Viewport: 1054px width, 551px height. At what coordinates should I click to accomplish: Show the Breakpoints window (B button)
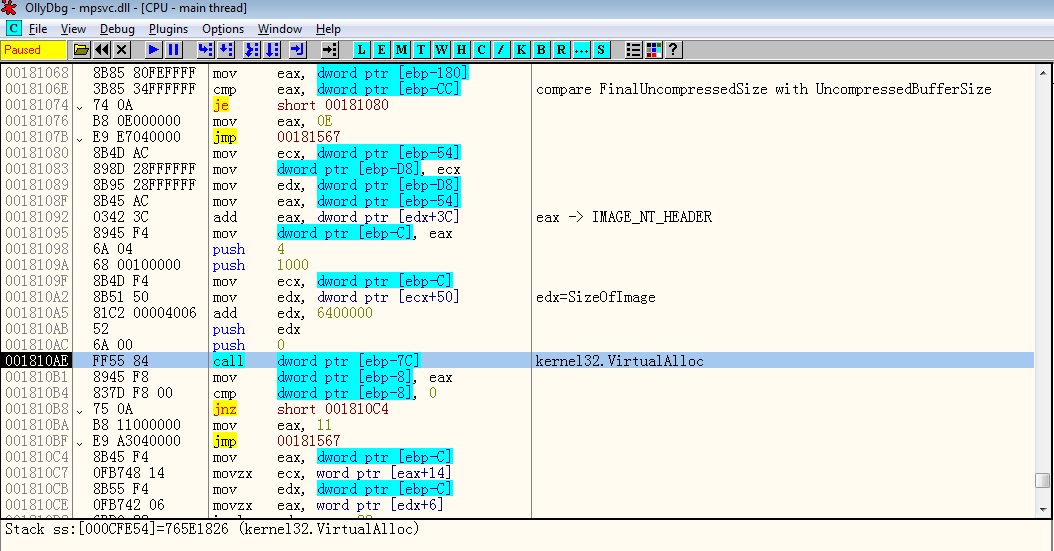(541, 49)
